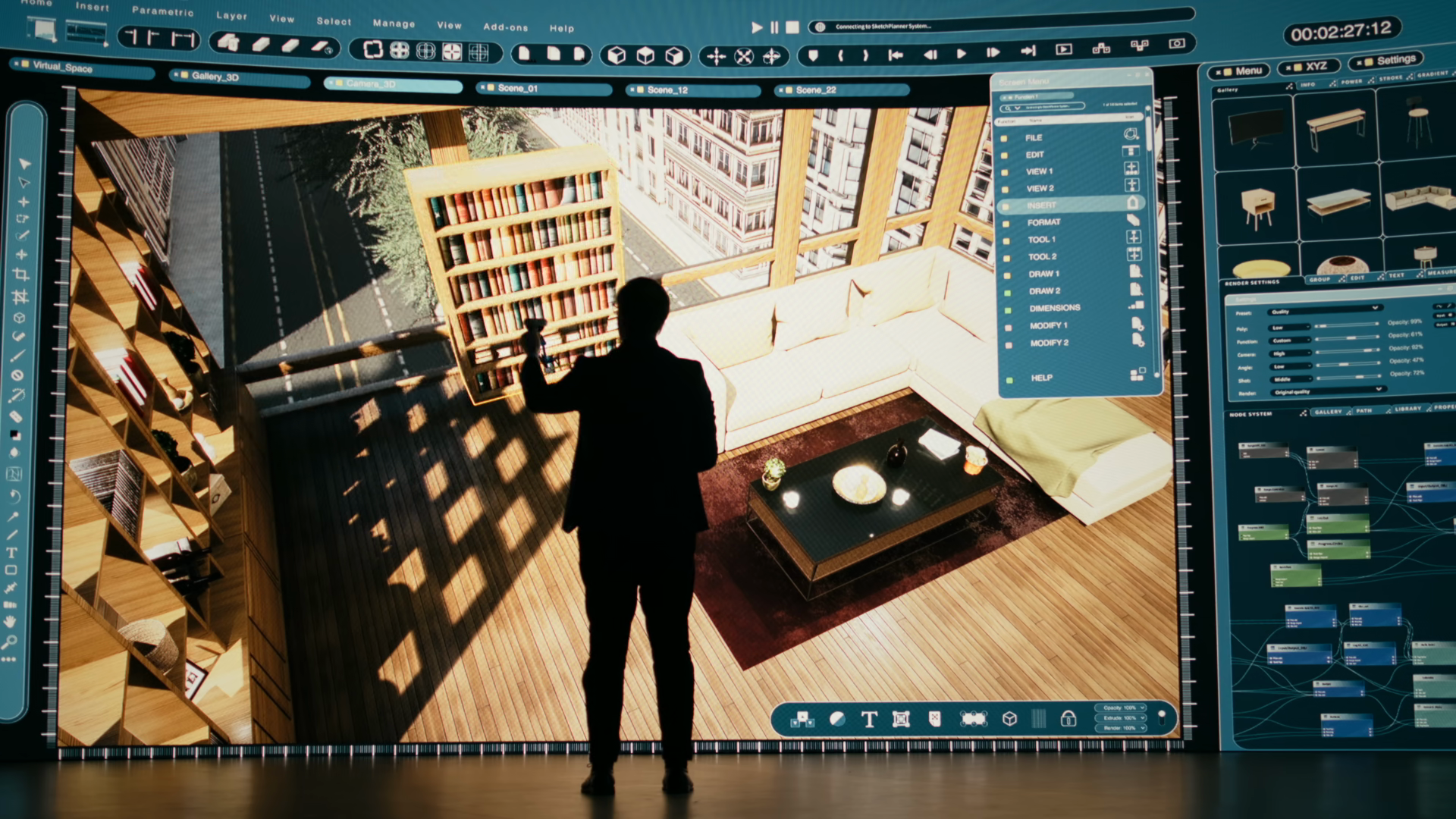Click the lock icon in bottom toolbar
1456x819 pixels.
tap(1068, 718)
